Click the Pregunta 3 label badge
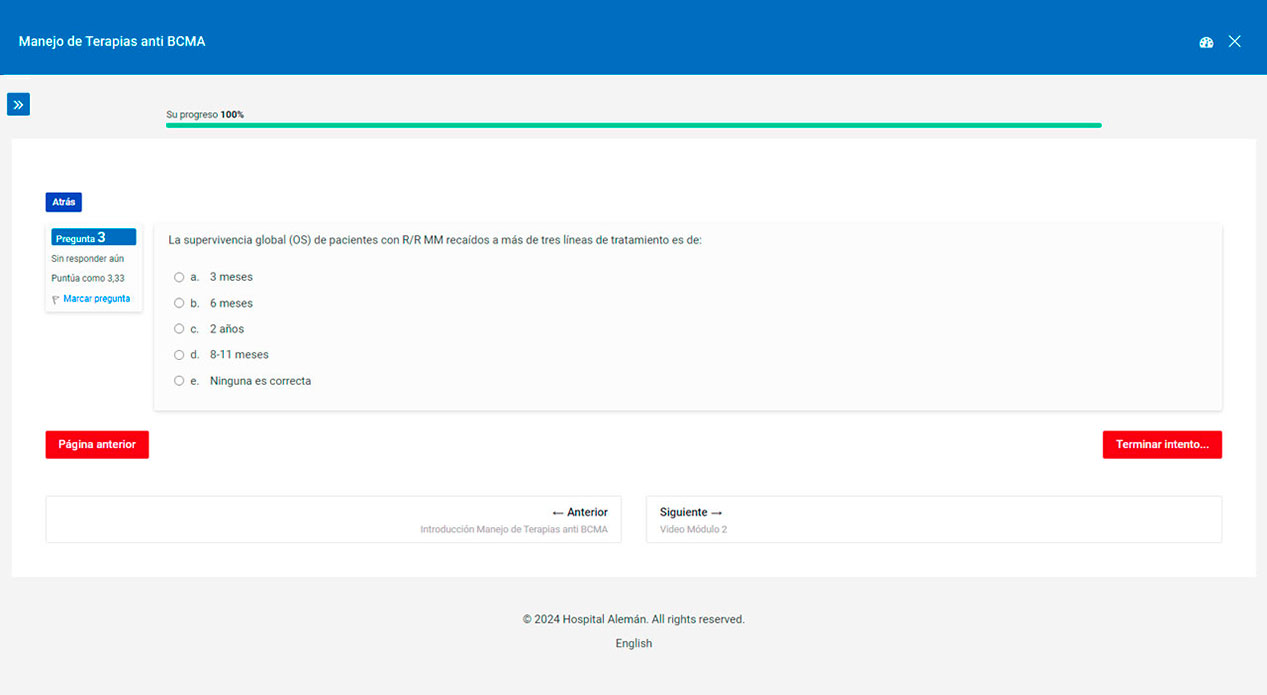 [93, 238]
